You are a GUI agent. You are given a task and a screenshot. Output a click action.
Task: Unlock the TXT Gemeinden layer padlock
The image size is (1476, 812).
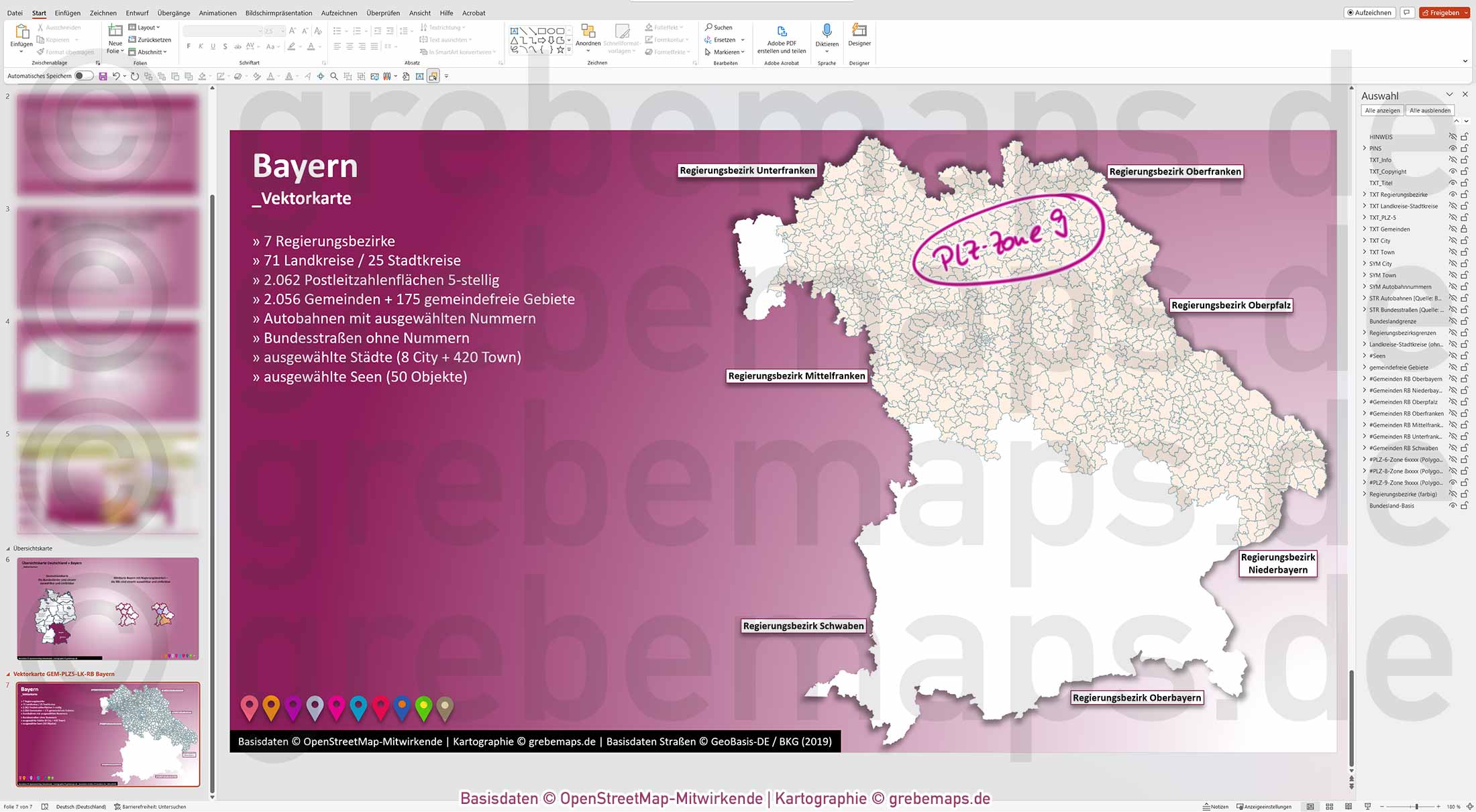[1463, 229]
